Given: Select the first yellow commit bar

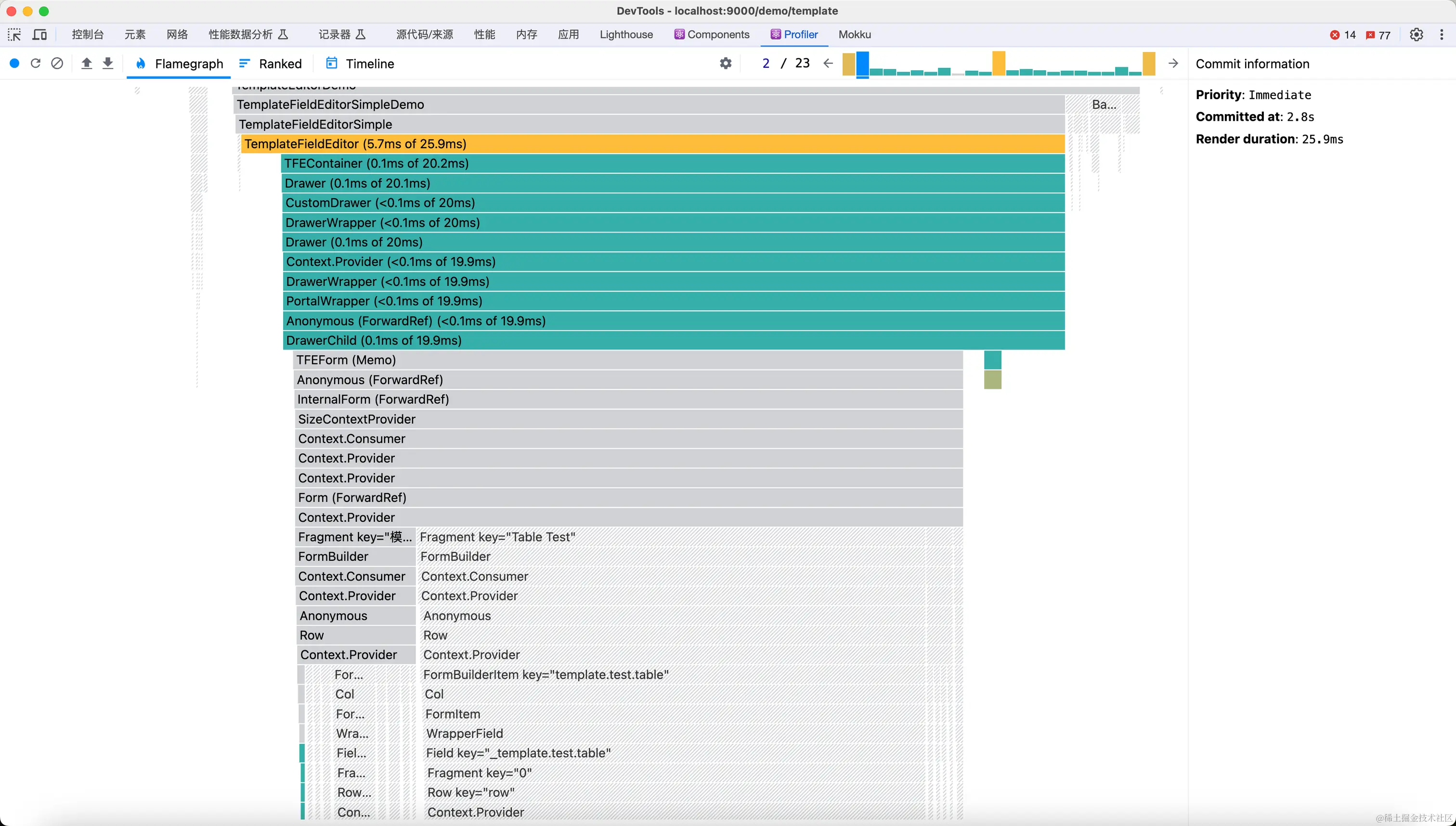Looking at the screenshot, I should pyautogui.click(x=849, y=64).
